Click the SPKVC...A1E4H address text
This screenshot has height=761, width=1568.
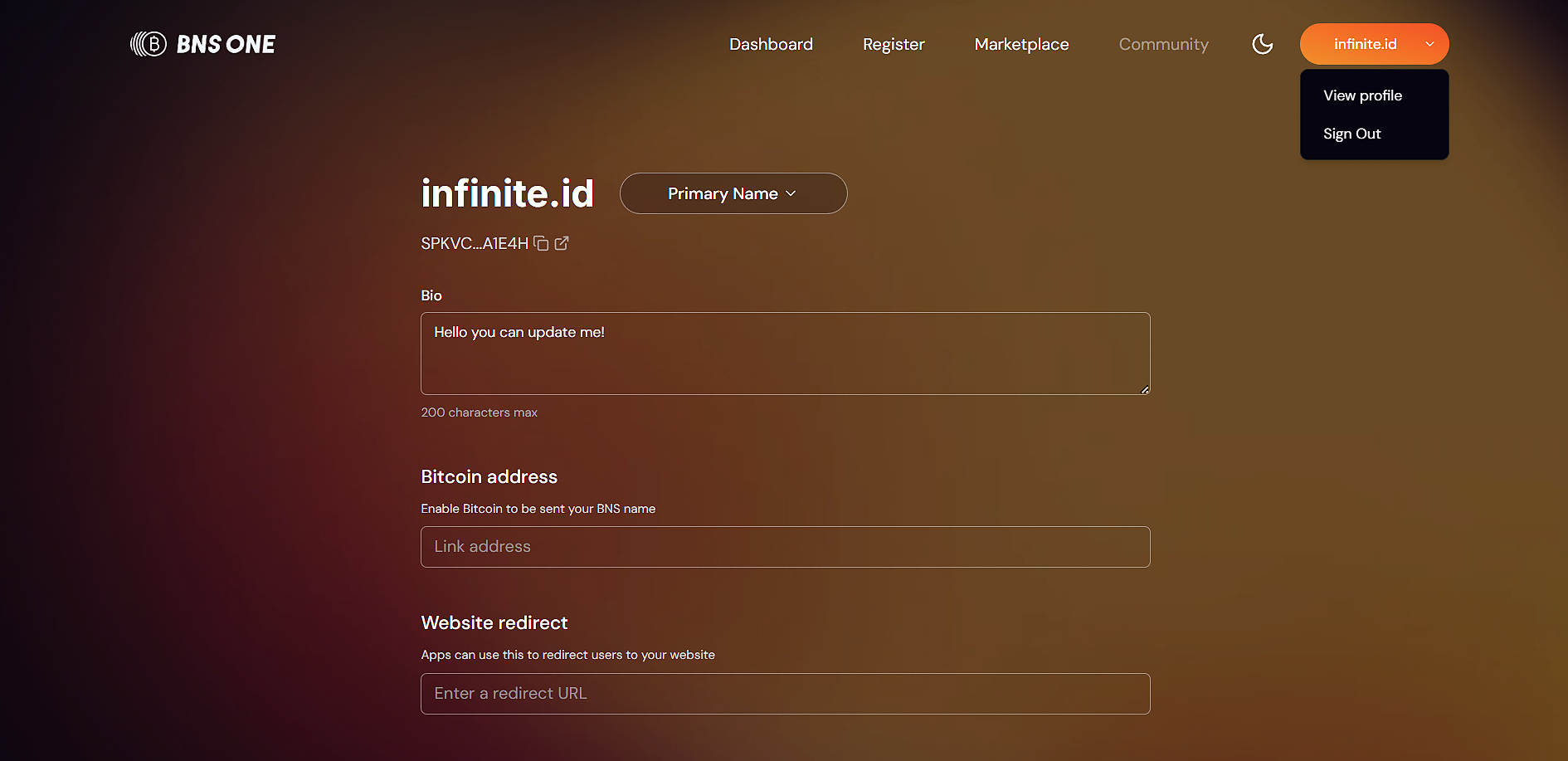474,243
